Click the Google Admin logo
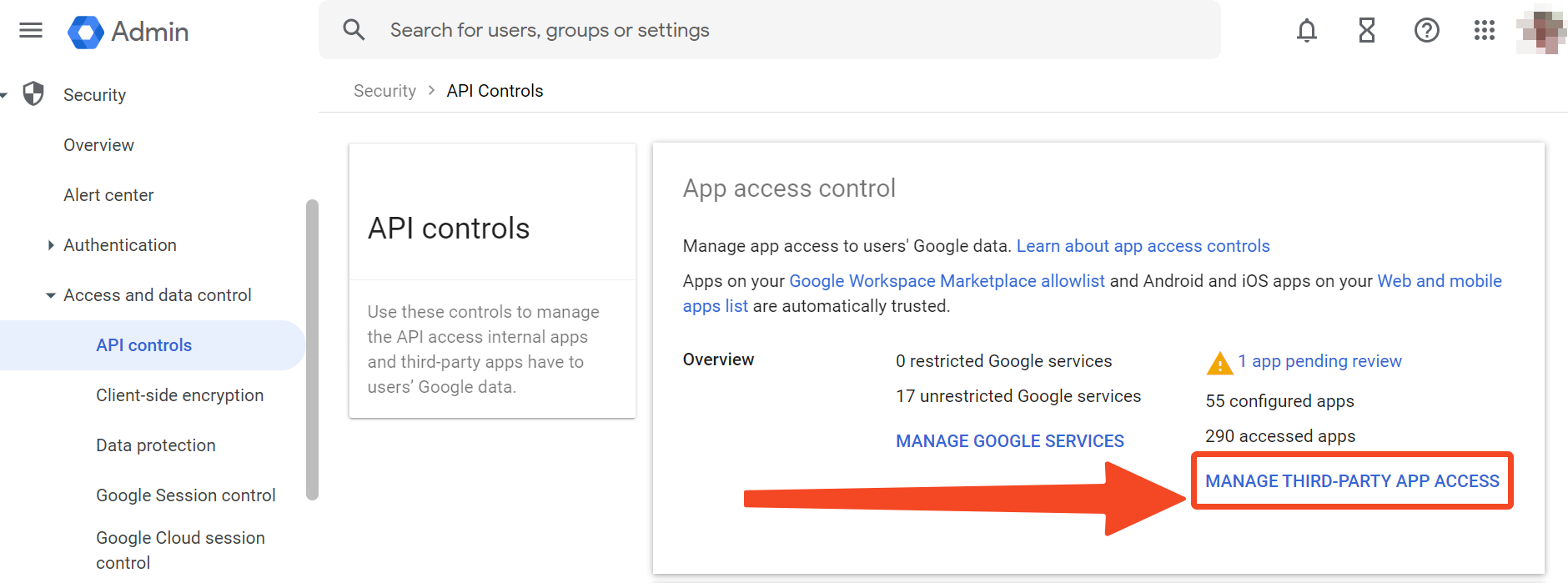Image resolution: width=1568 pixels, height=583 pixels. click(x=128, y=32)
